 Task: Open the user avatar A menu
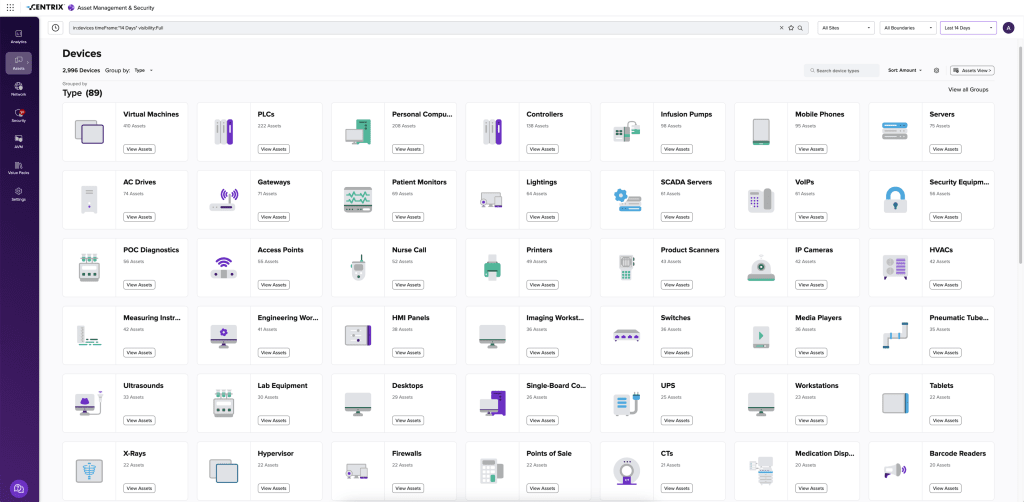pyautogui.click(x=1008, y=28)
